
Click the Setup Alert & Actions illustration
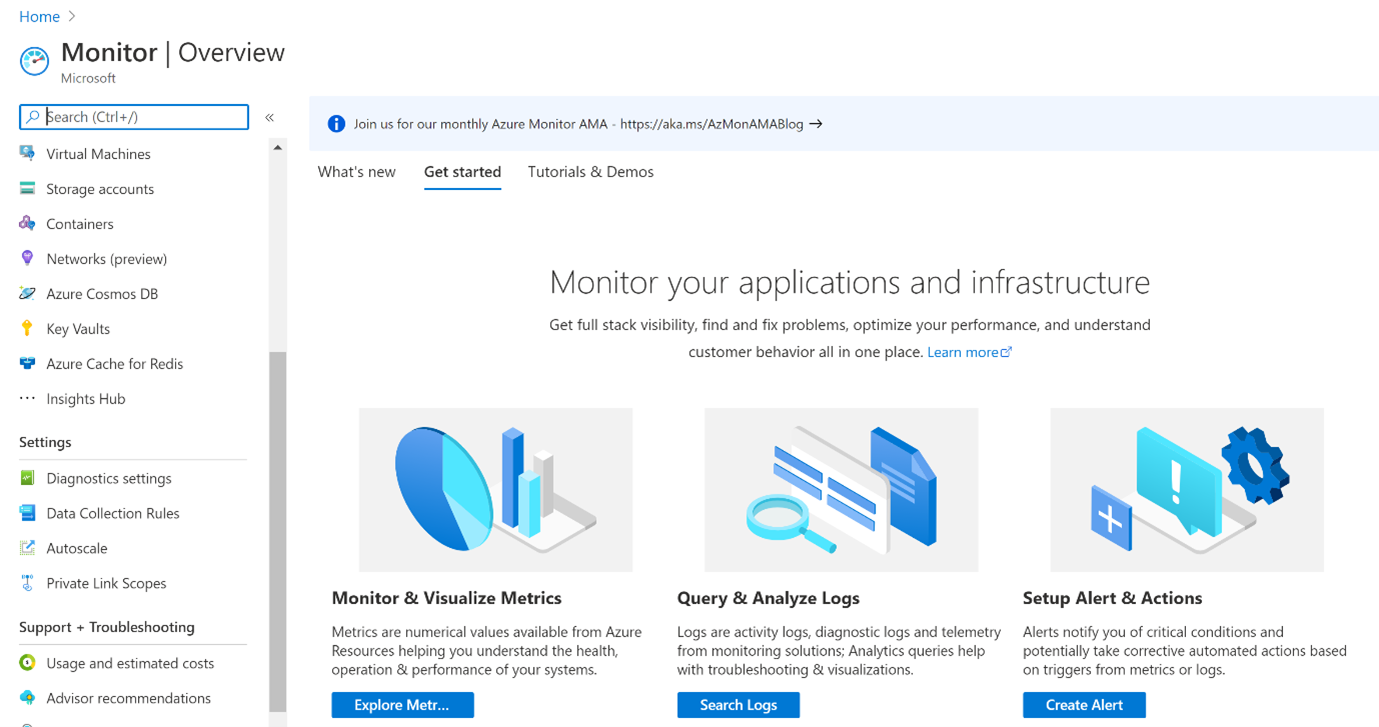[x=1187, y=490]
